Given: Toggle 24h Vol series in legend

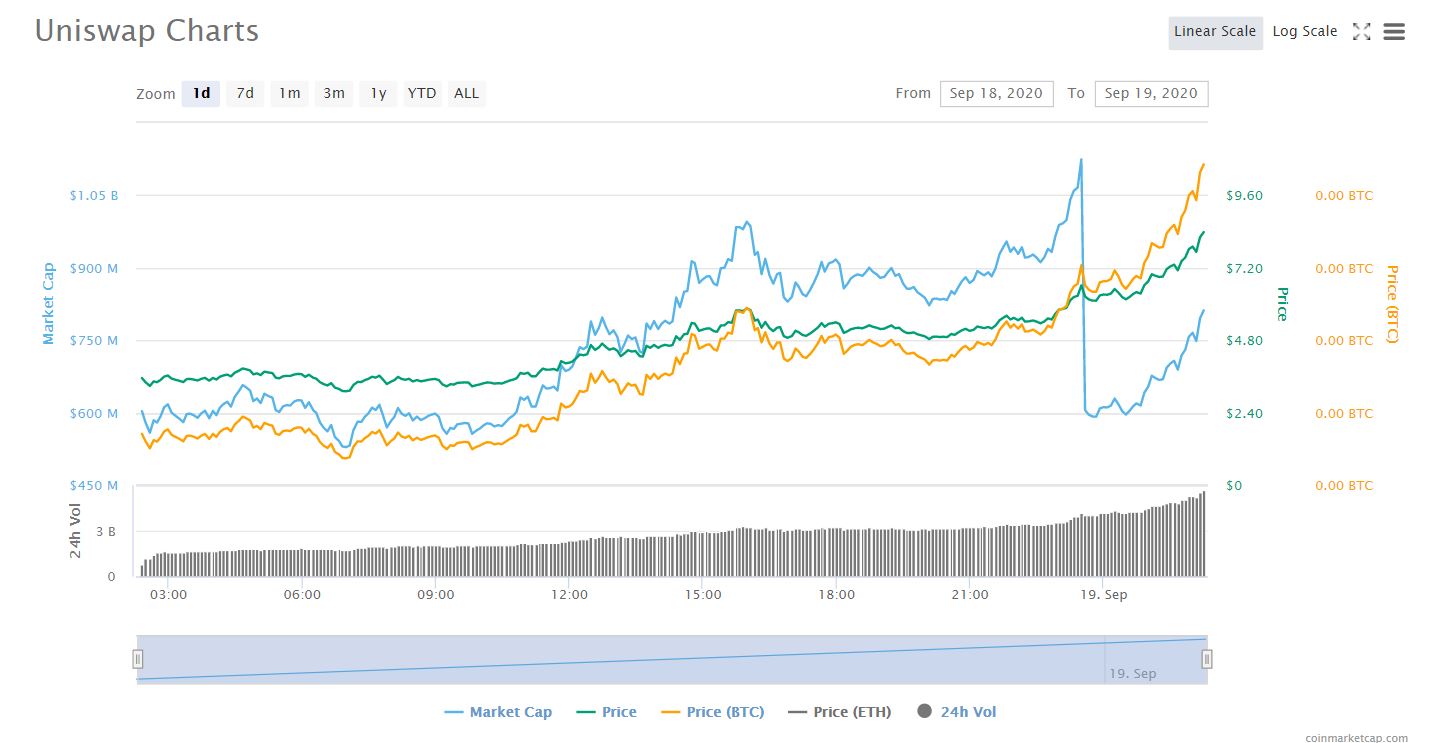Looking at the screenshot, I should [957, 712].
